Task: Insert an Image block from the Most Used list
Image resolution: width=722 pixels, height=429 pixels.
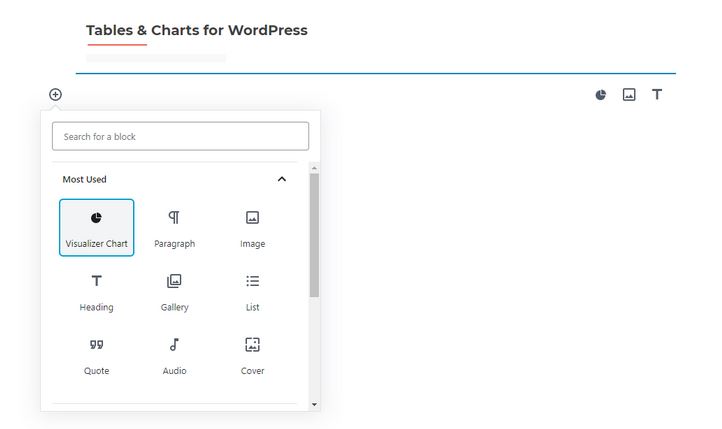Action: click(x=252, y=227)
